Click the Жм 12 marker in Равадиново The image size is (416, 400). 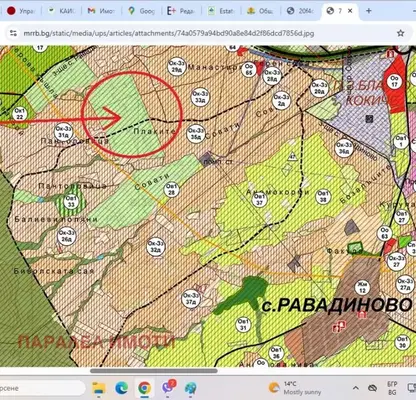click(362, 287)
